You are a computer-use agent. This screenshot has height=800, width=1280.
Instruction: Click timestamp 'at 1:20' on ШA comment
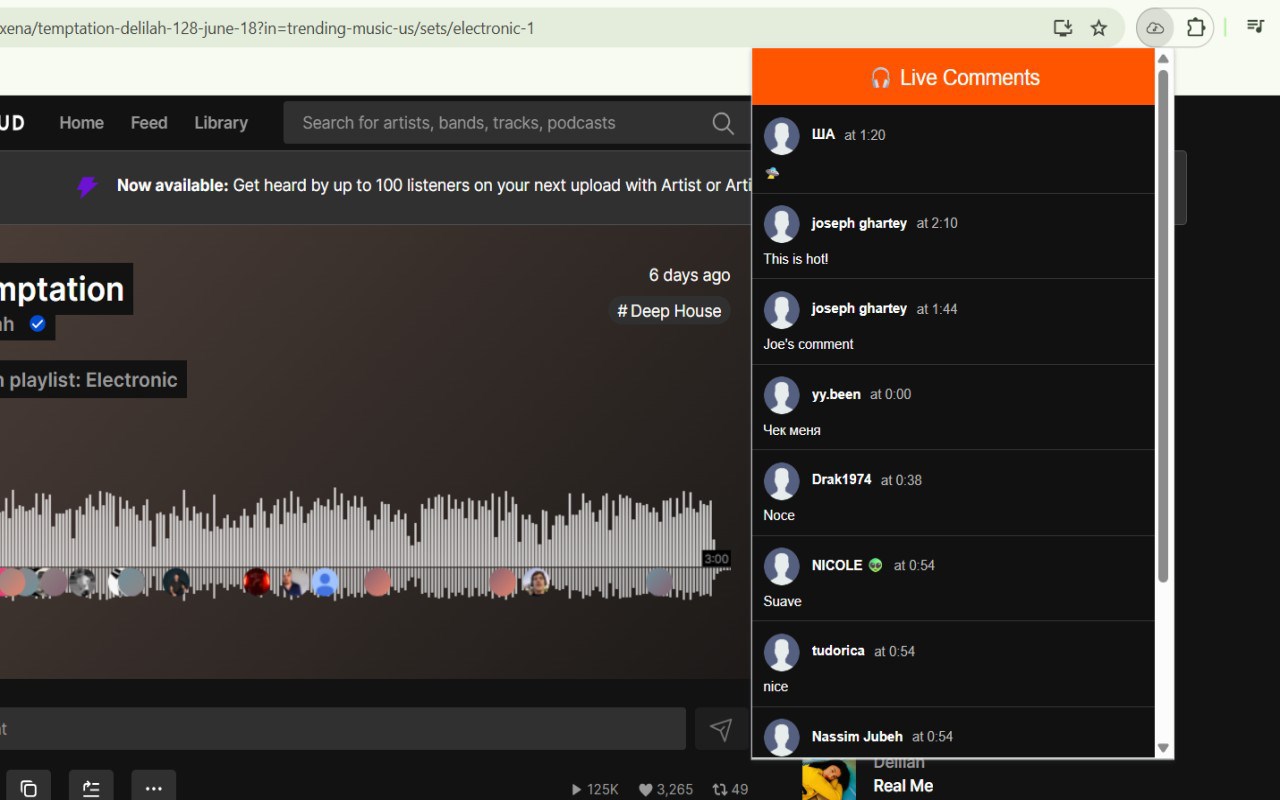(x=865, y=135)
